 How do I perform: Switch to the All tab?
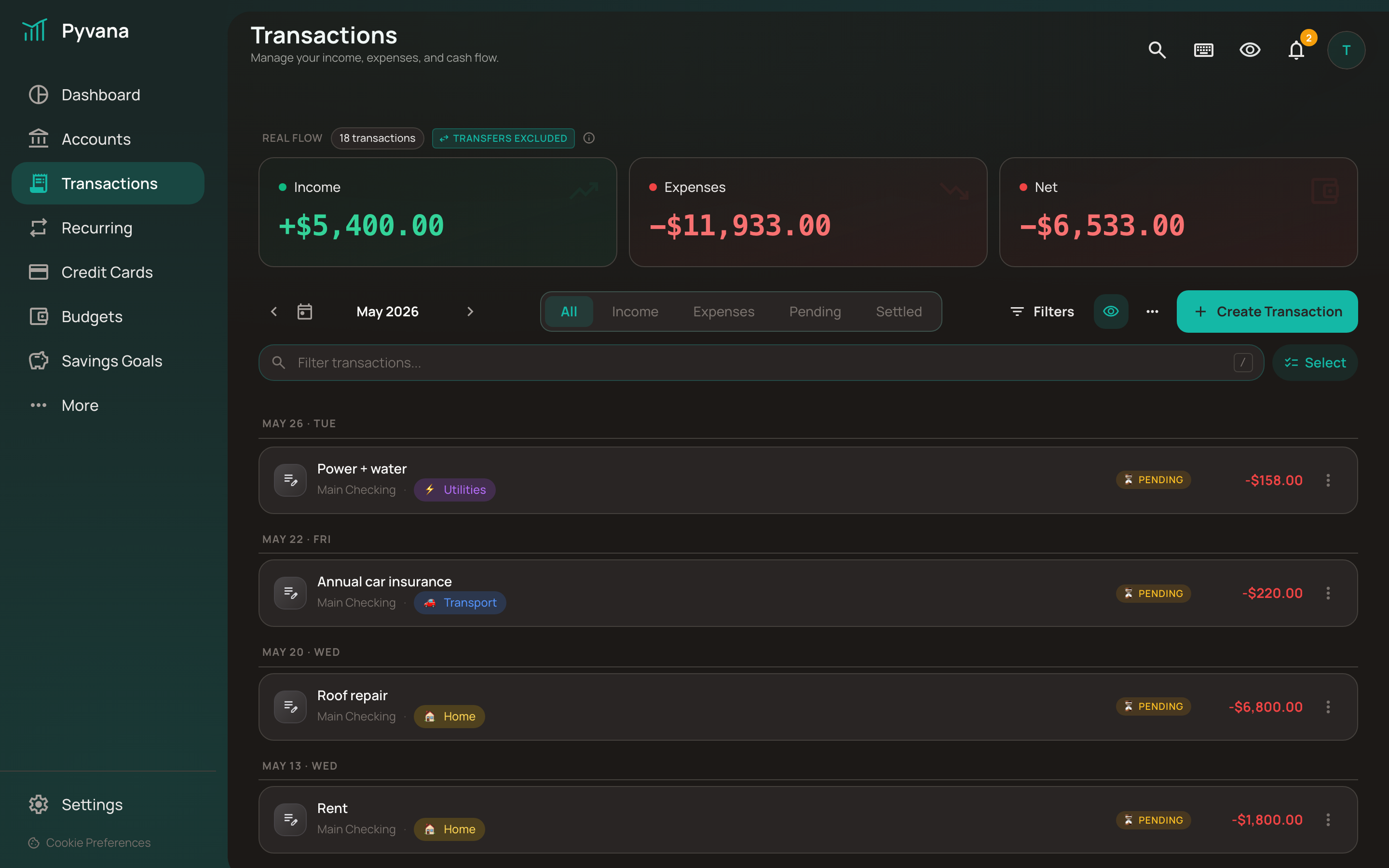pyautogui.click(x=569, y=312)
